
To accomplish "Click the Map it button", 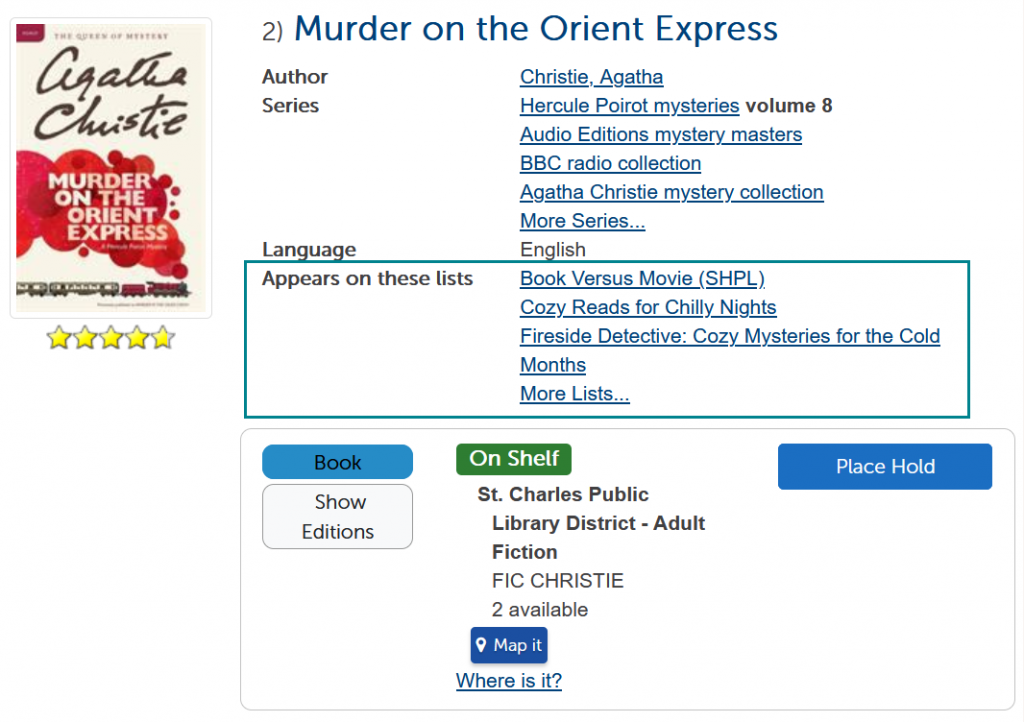I will [x=509, y=645].
